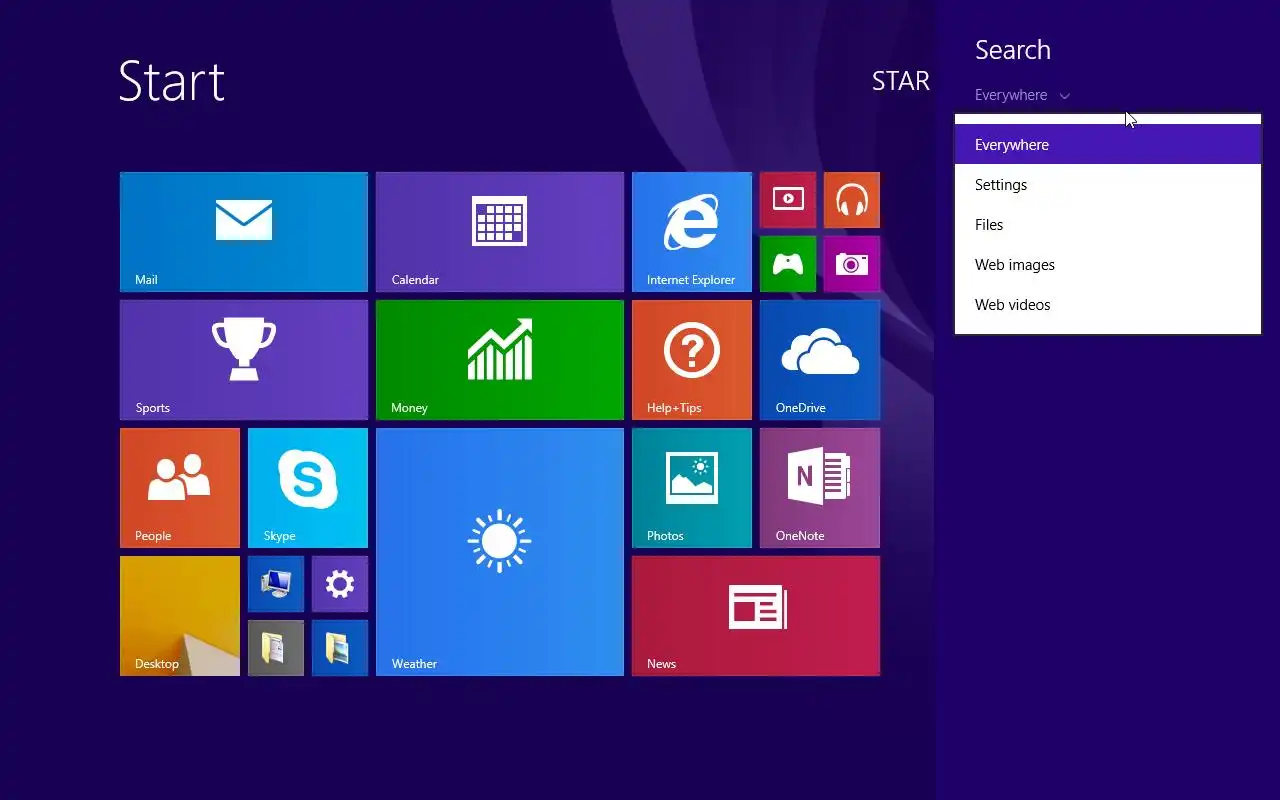This screenshot has height=800, width=1280.
Task: Open the Documents folder tile
Action: pyautogui.click(x=276, y=648)
